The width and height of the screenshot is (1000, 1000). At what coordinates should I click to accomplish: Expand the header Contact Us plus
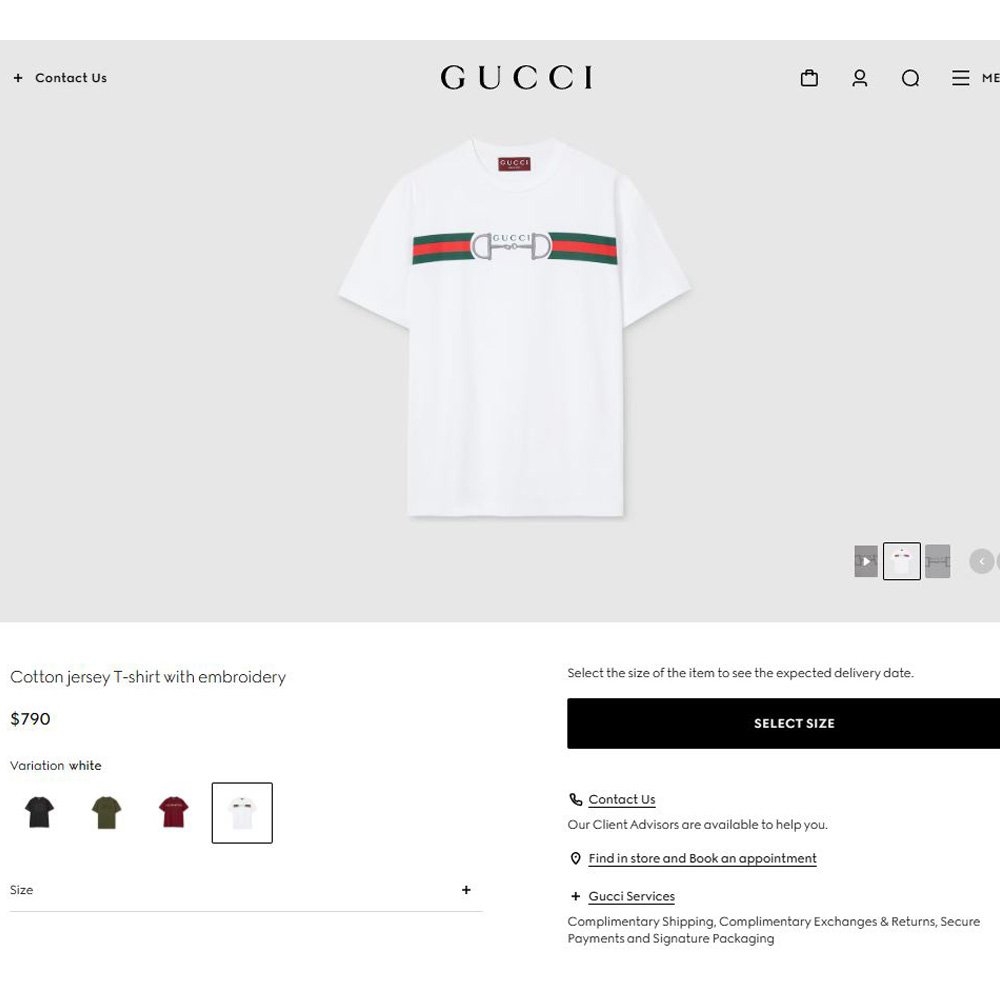tap(18, 78)
